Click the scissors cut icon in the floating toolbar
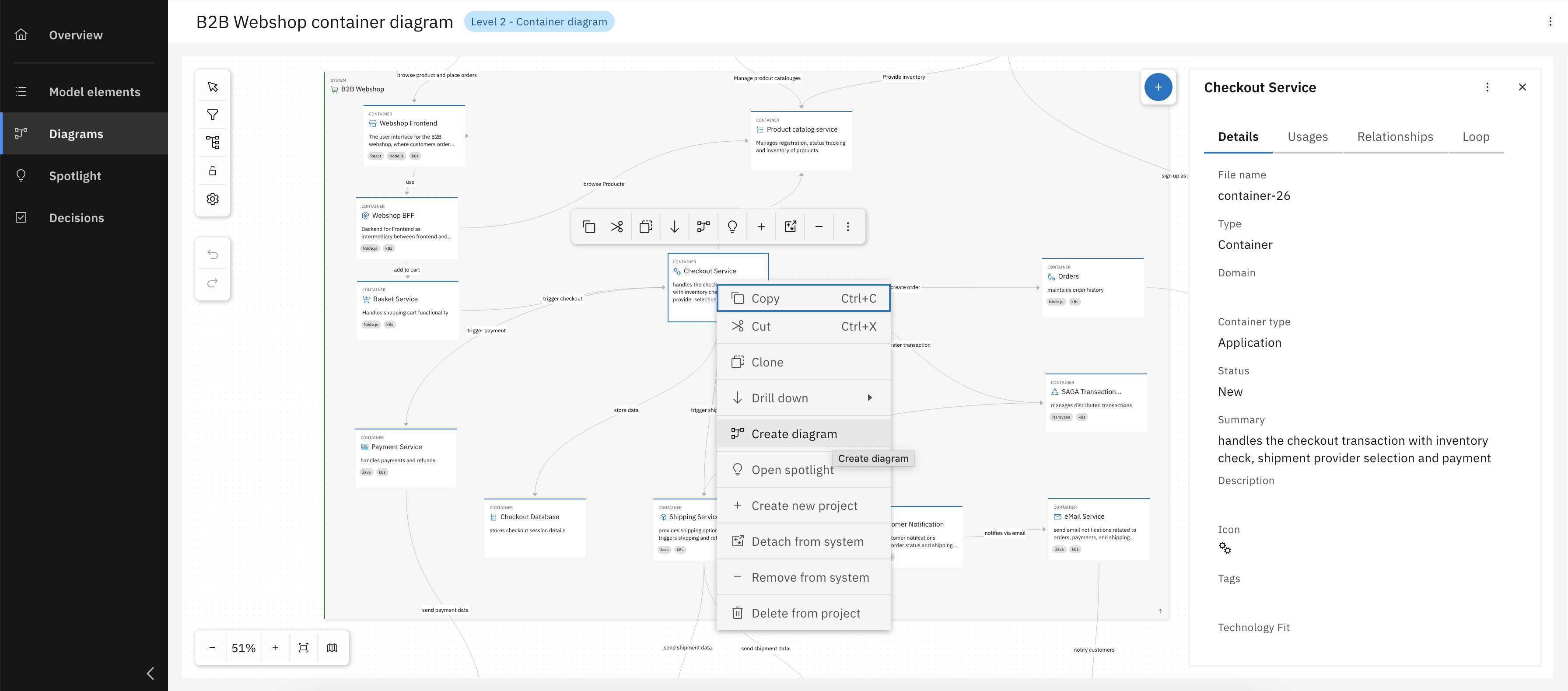1568x691 pixels. pos(616,226)
